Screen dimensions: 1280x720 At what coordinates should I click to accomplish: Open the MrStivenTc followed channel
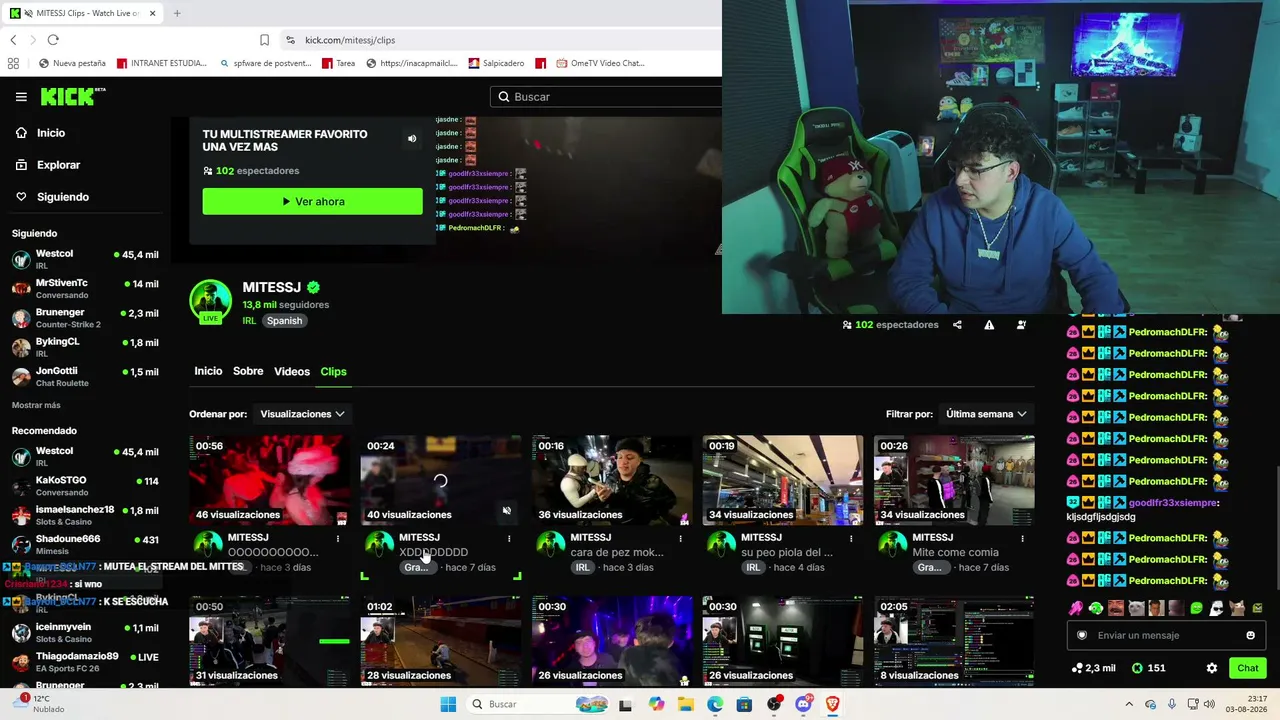point(85,289)
